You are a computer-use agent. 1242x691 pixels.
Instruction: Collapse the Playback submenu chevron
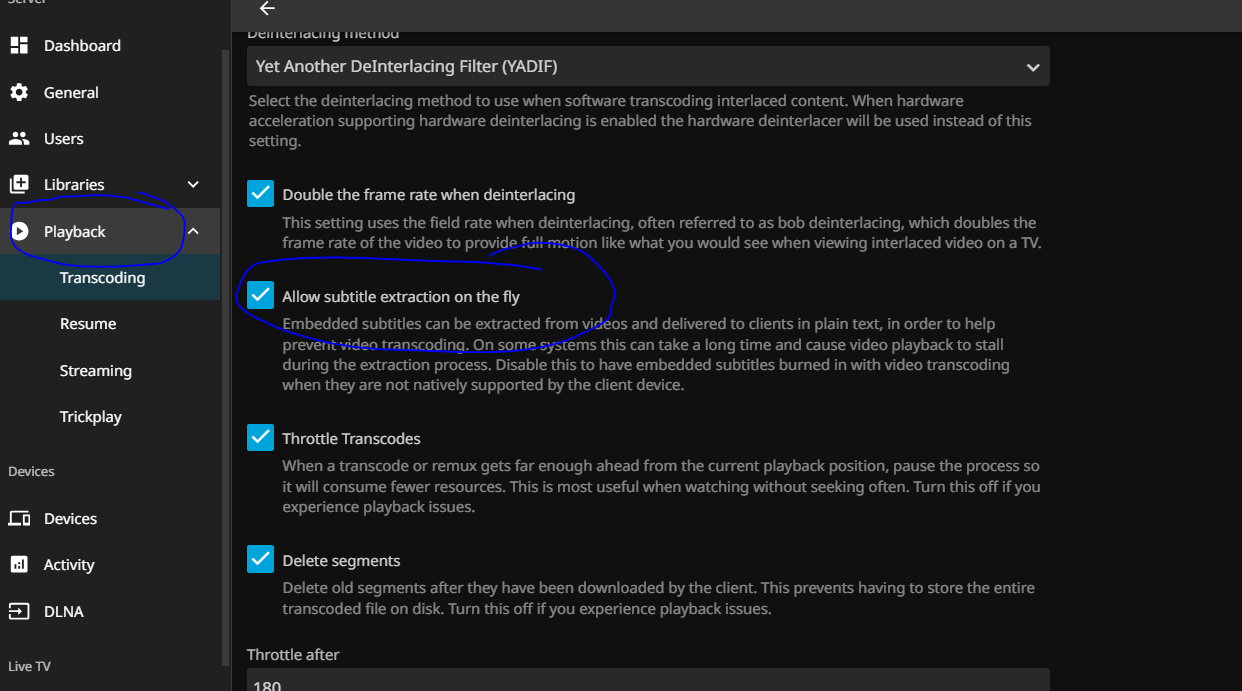pyautogui.click(x=193, y=232)
